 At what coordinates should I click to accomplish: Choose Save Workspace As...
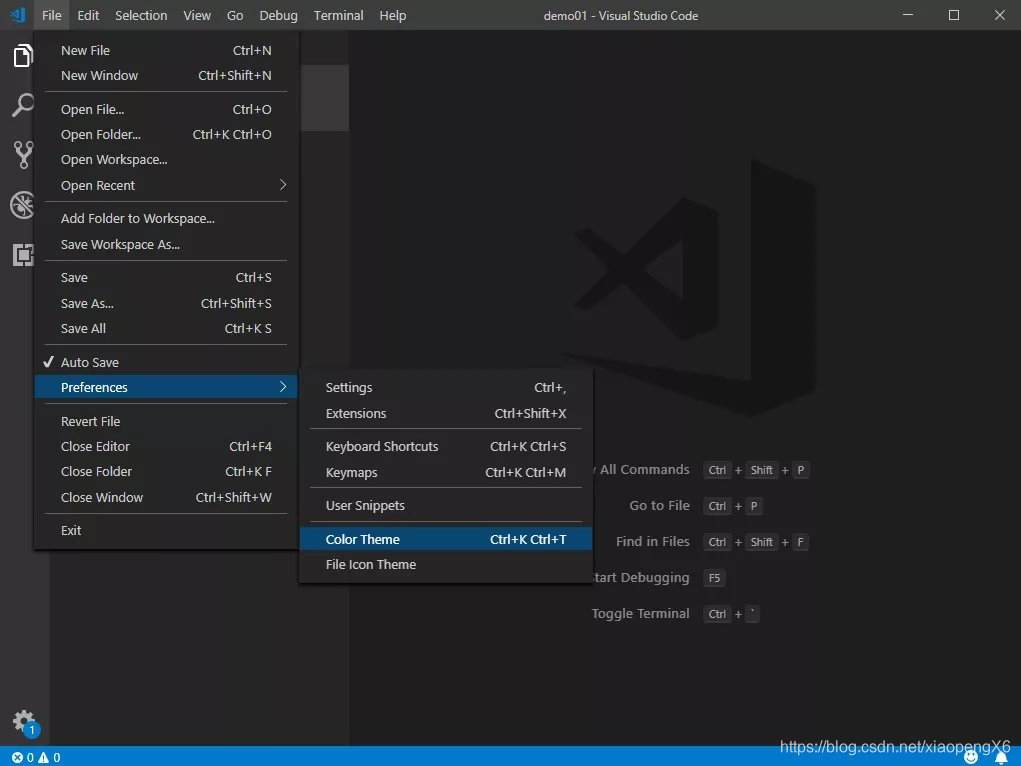tap(166, 245)
